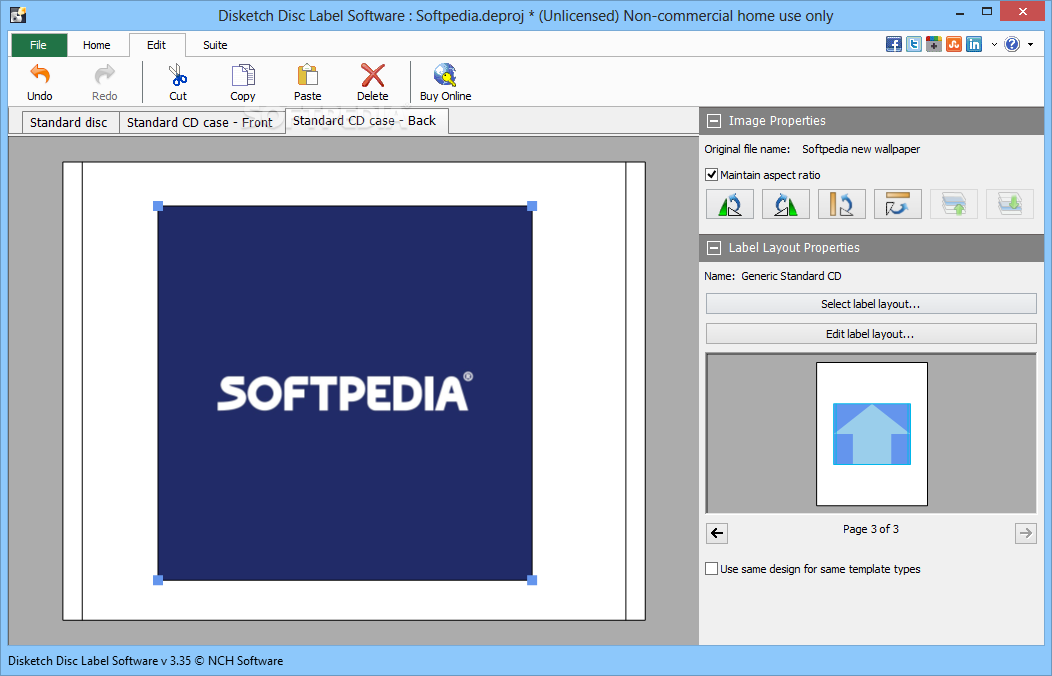
Task: Switch to Standard CD case - Front tab
Action: point(200,123)
